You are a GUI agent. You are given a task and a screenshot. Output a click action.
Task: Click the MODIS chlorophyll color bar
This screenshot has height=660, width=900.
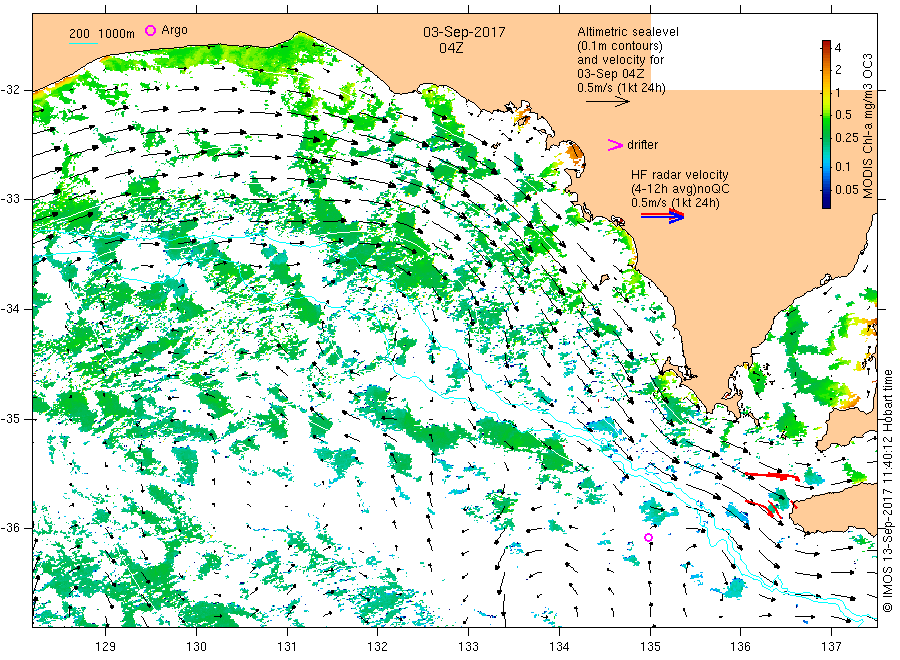point(826,124)
